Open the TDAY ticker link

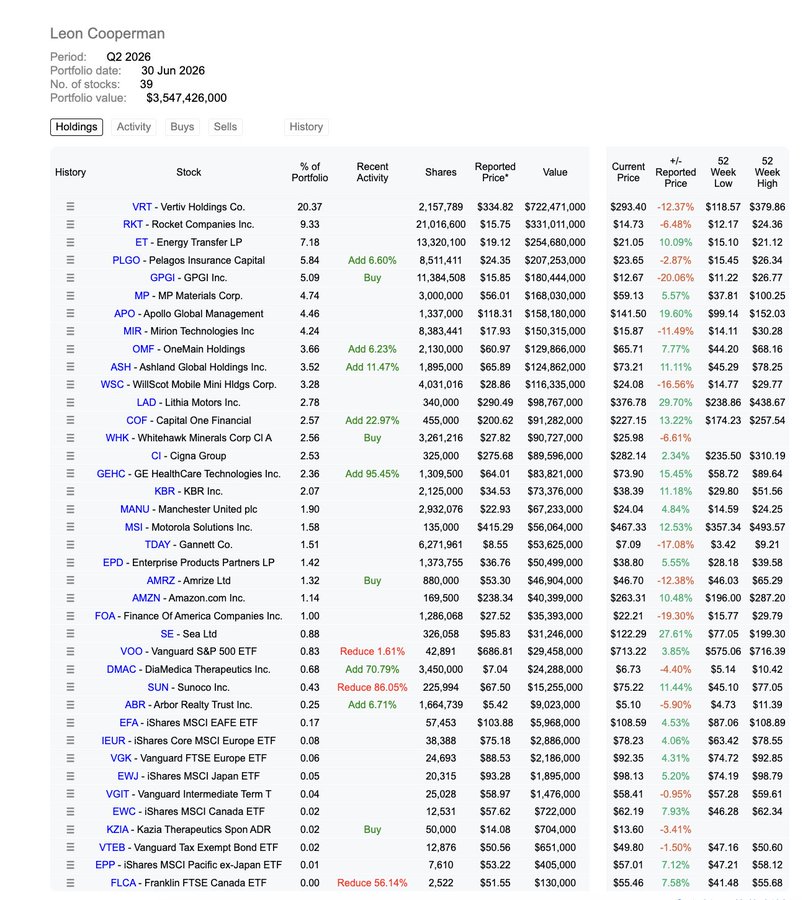(x=158, y=545)
